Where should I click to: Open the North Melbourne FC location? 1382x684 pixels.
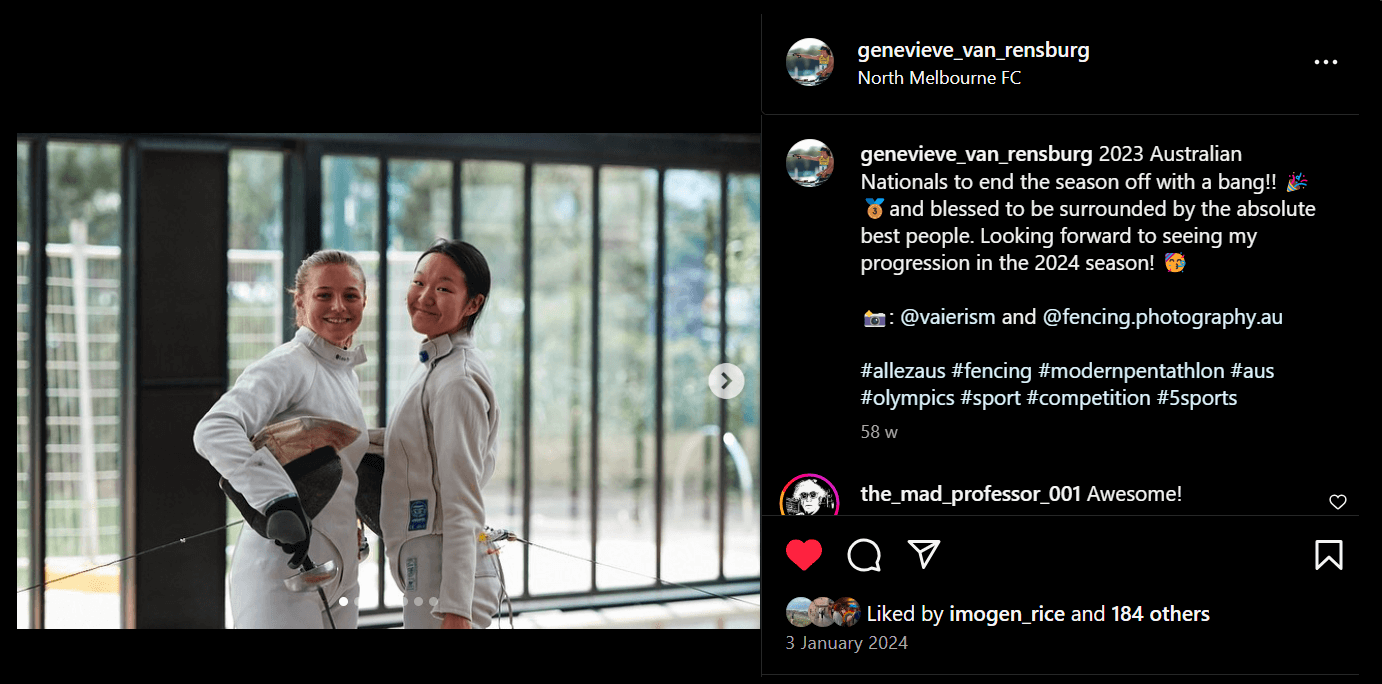tap(939, 78)
